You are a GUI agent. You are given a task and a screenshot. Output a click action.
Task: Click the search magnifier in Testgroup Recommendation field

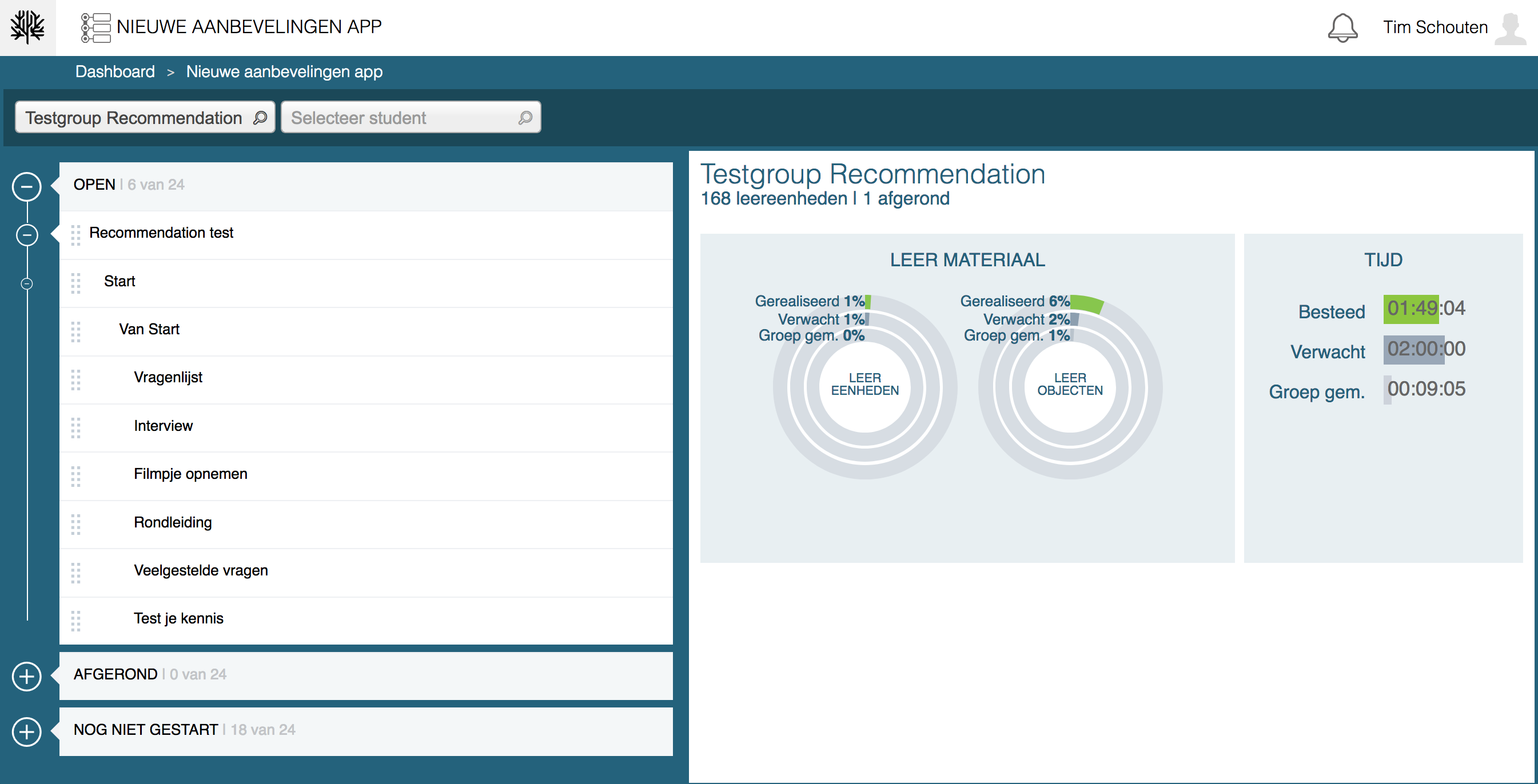coord(260,118)
